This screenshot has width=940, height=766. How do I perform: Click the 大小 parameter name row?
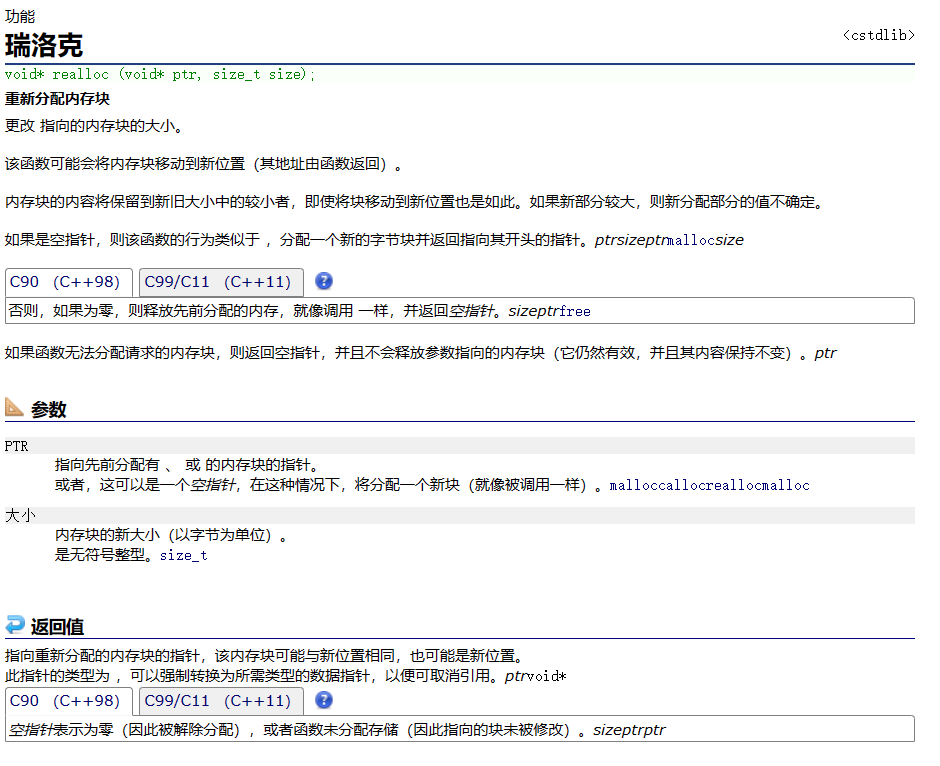click(20, 516)
